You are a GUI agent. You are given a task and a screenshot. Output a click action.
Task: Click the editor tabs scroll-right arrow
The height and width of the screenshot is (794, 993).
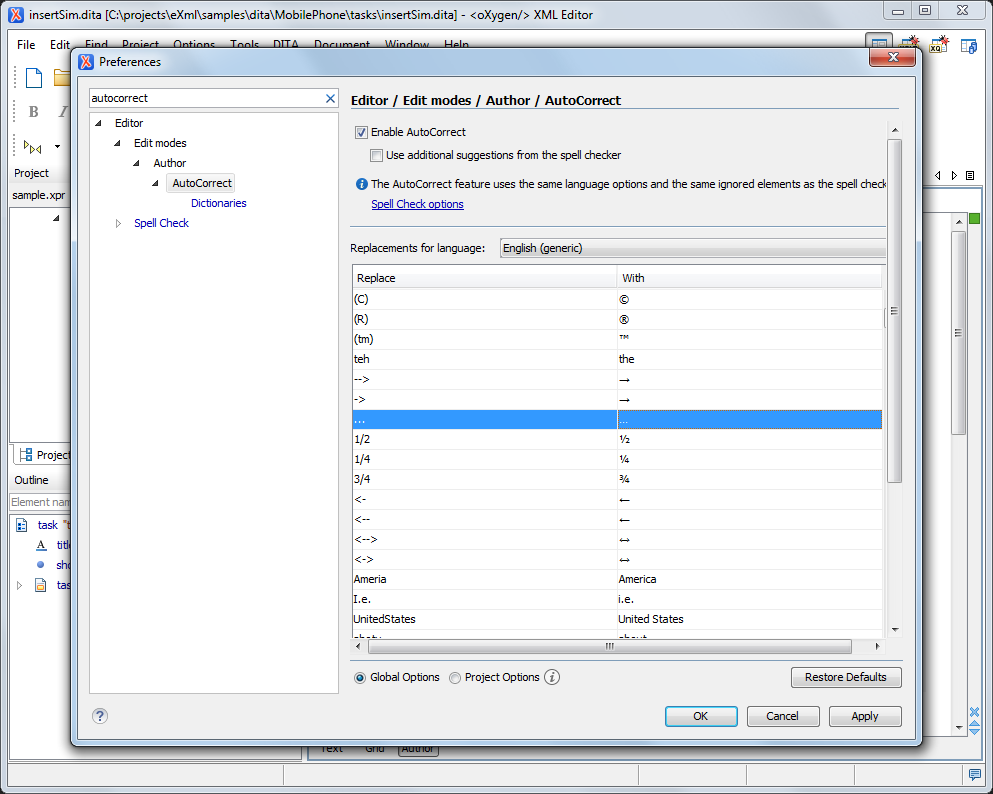click(x=954, y=175)
